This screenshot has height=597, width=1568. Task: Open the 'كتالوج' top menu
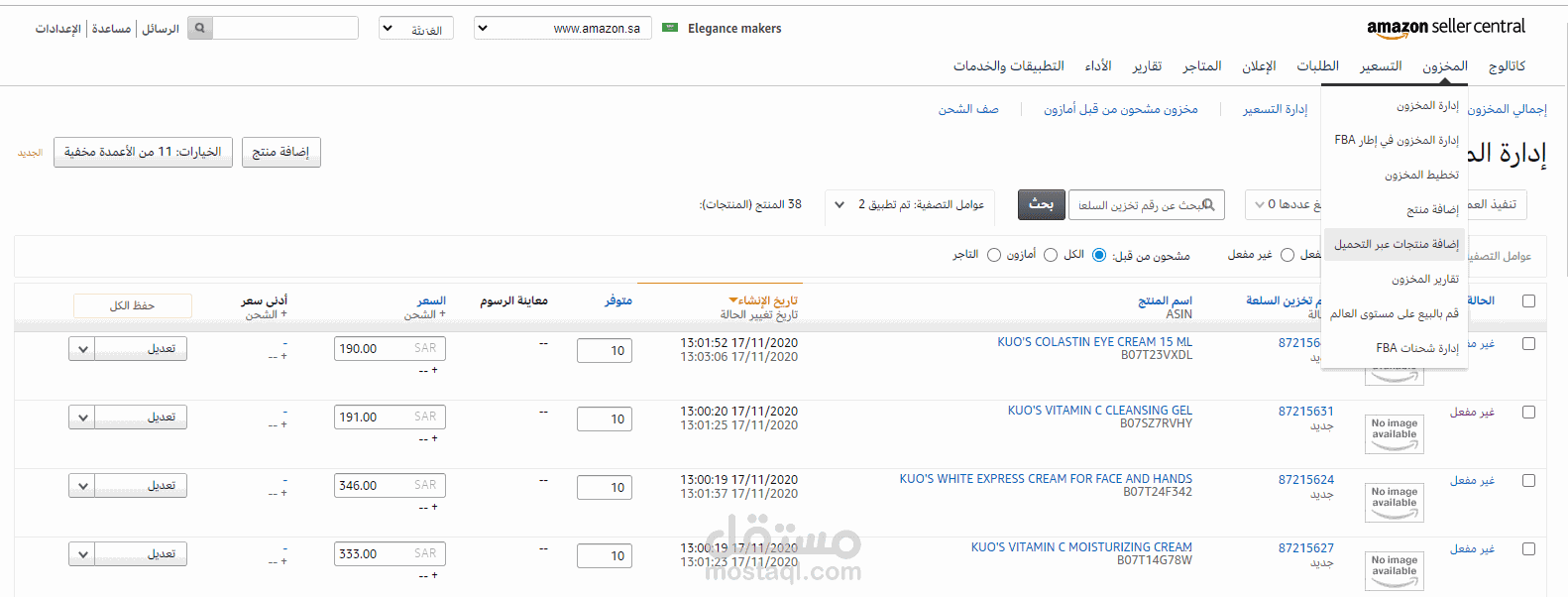(1507, 66)
